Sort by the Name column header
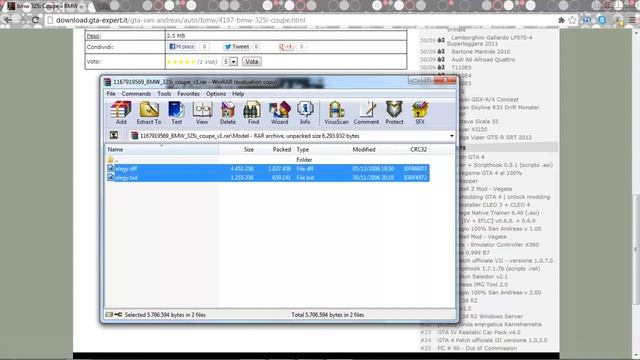640x360 pixels. [x=162, y=149]
